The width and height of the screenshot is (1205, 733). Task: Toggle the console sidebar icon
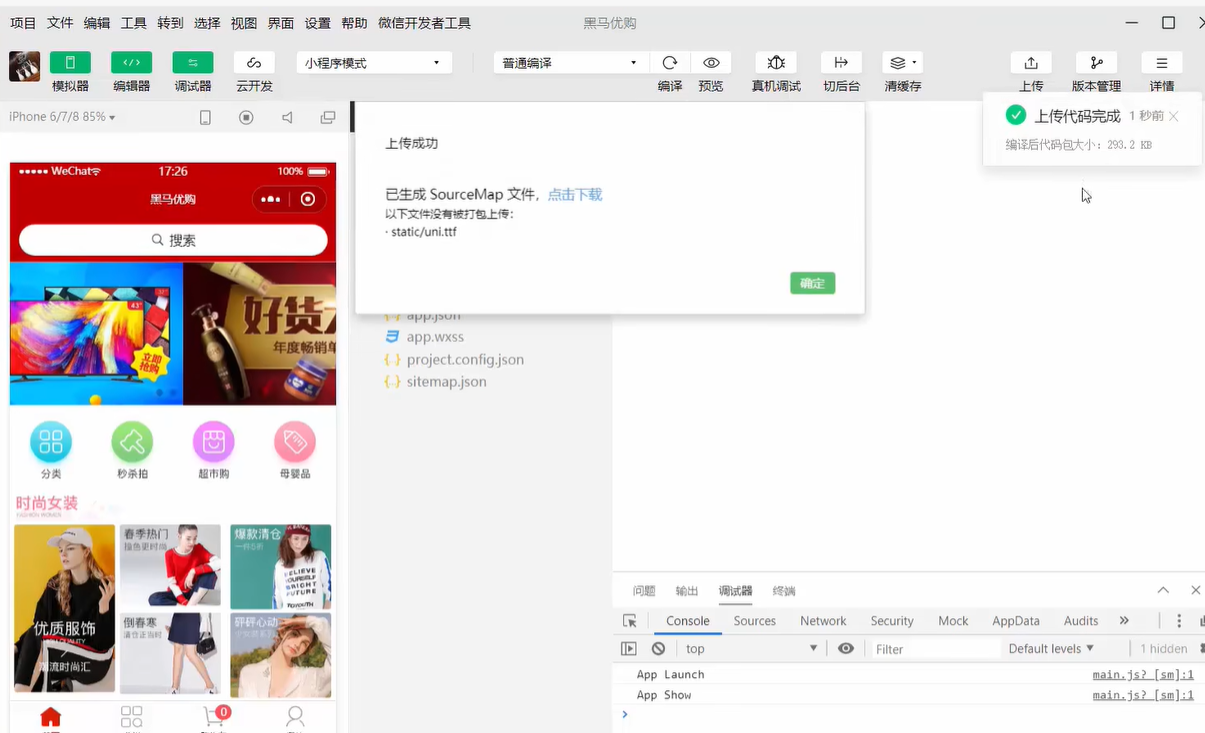pyautogui.click(x=628, y=649)
